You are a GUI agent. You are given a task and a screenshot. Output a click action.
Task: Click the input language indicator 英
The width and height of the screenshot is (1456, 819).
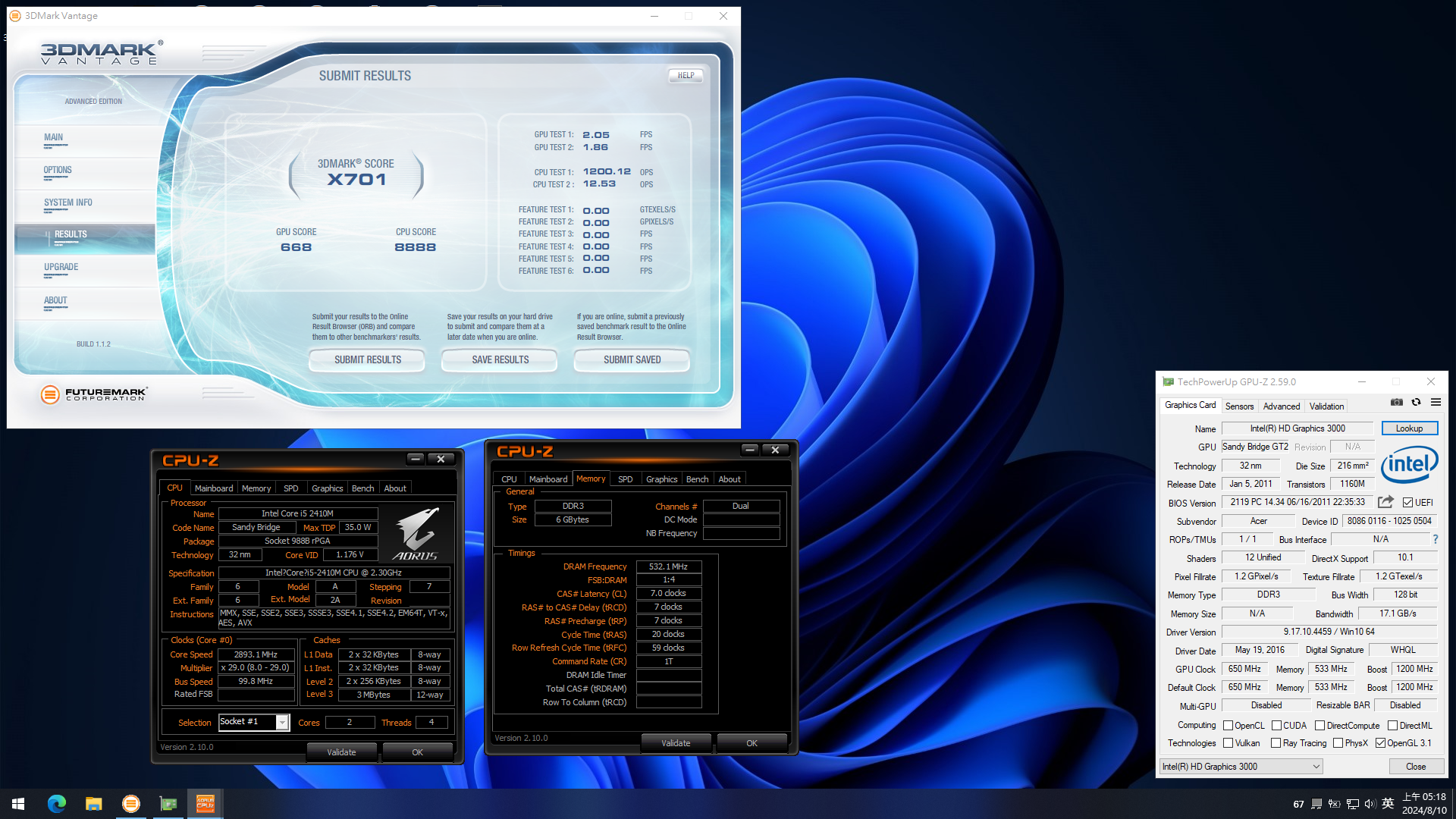tap(1388, 804)
